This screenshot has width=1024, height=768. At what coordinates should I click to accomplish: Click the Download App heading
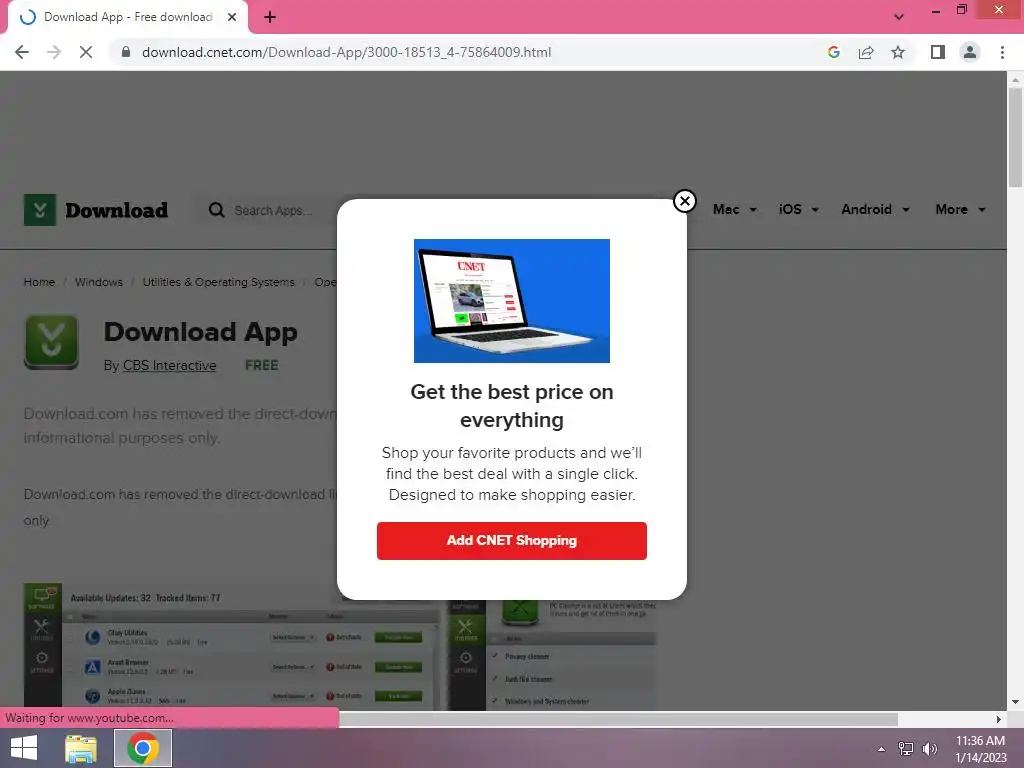[x=200, y=332]
